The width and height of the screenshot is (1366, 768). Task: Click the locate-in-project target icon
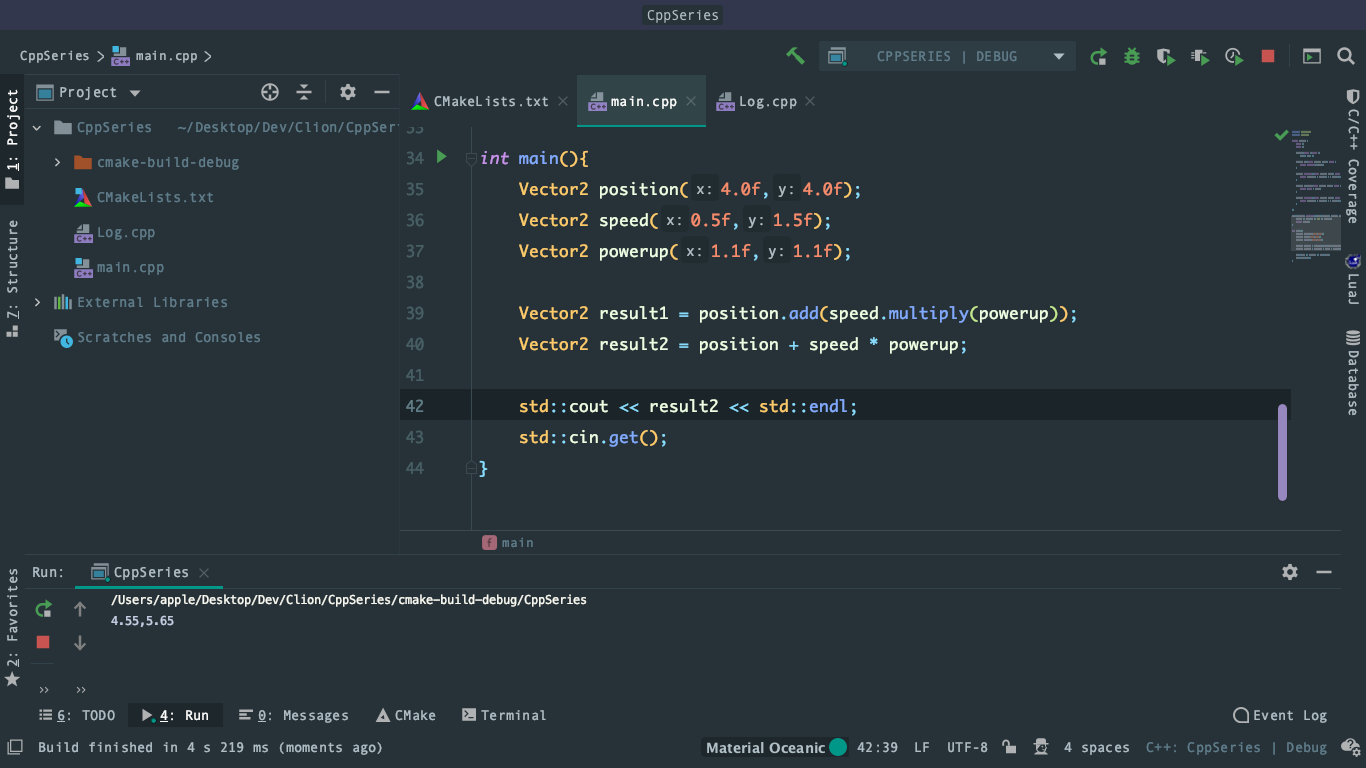270,92
